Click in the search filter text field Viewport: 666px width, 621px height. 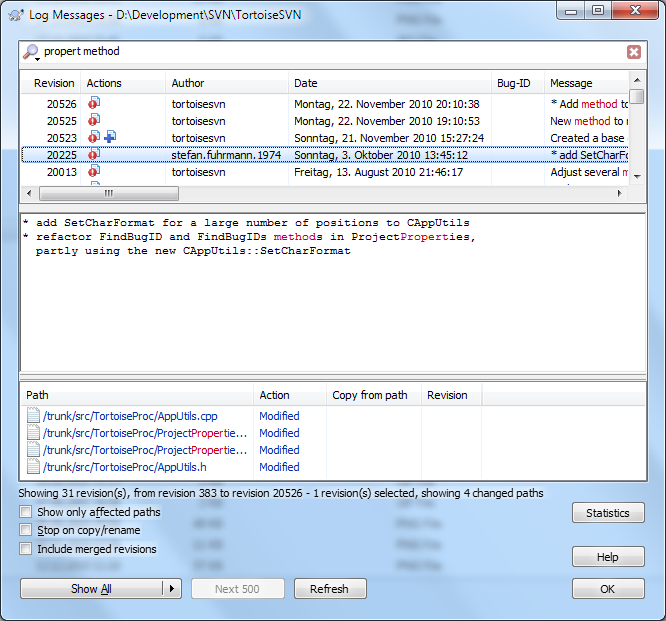330,52
